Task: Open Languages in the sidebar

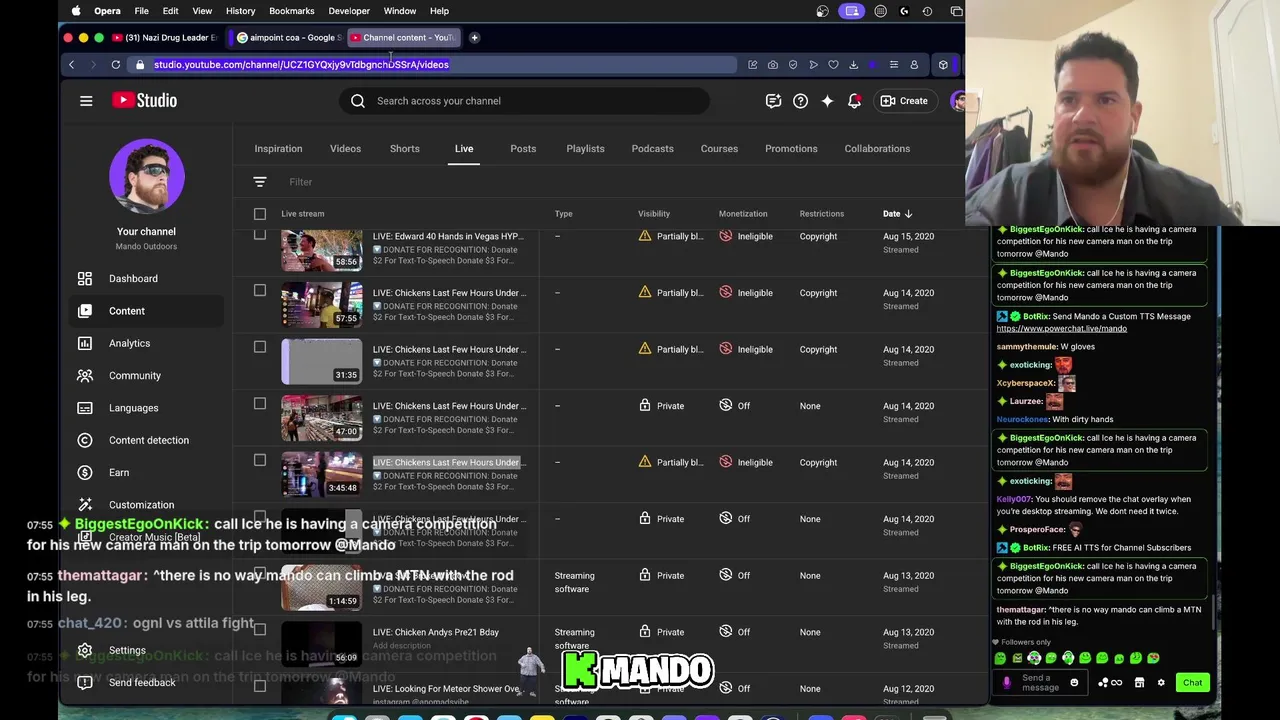Action: point(145,408)
